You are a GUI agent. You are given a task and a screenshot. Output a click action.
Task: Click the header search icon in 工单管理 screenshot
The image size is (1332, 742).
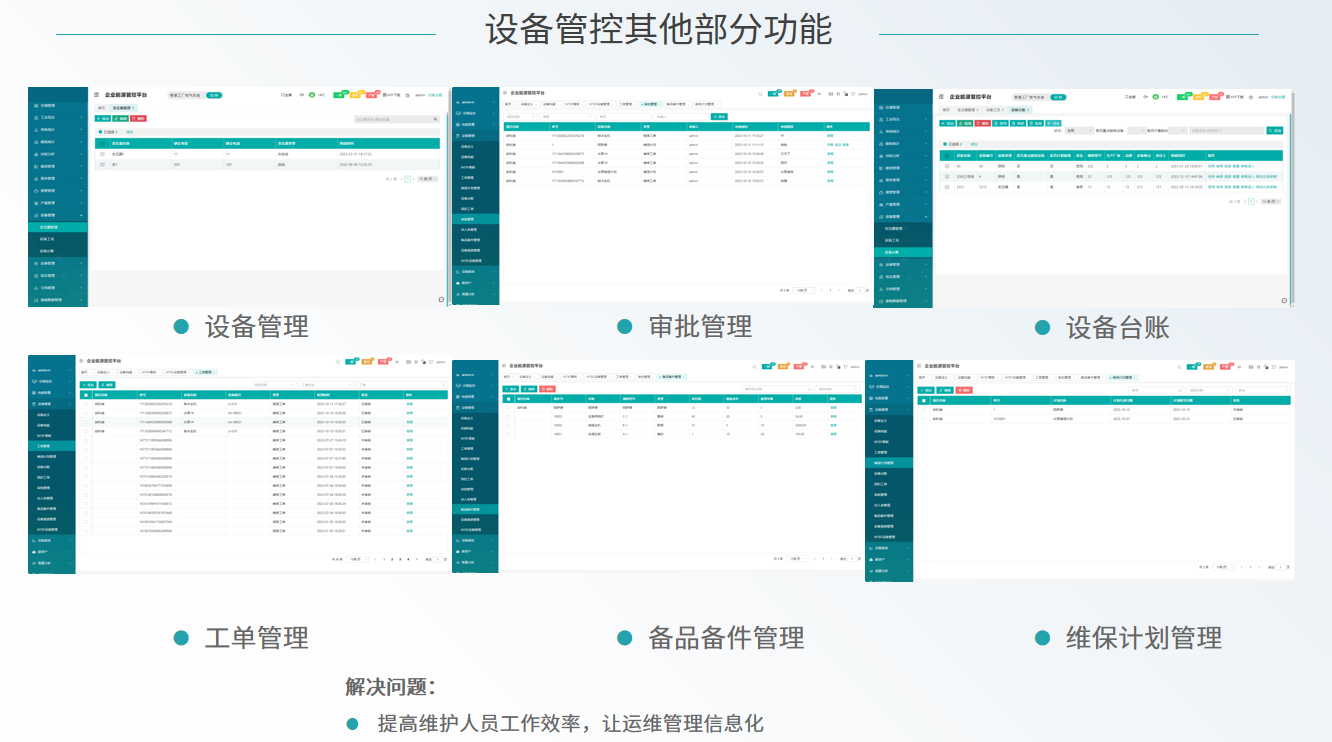click(x=337, y=362)
